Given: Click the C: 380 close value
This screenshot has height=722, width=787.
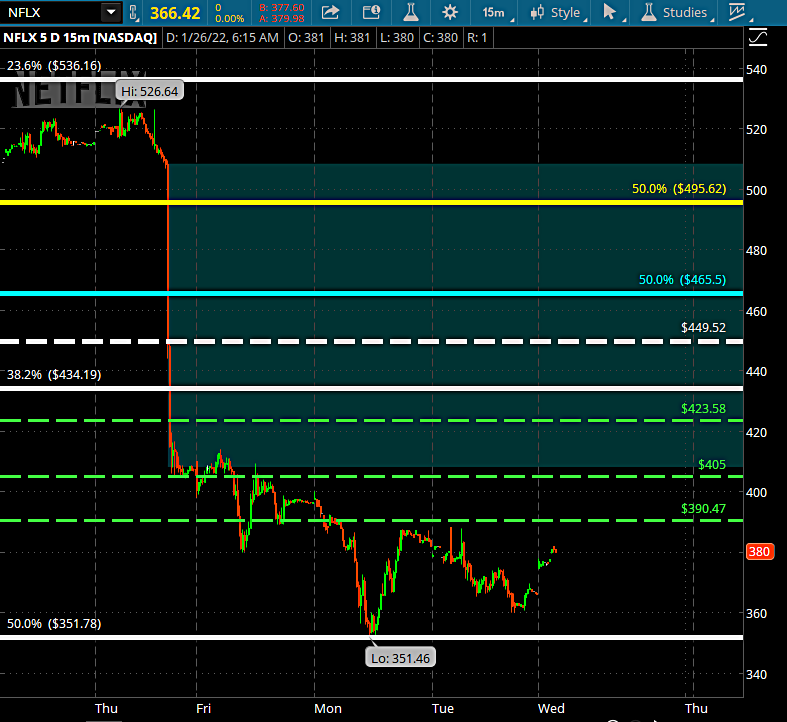Looking at the screenshot, I should point(440,38).
